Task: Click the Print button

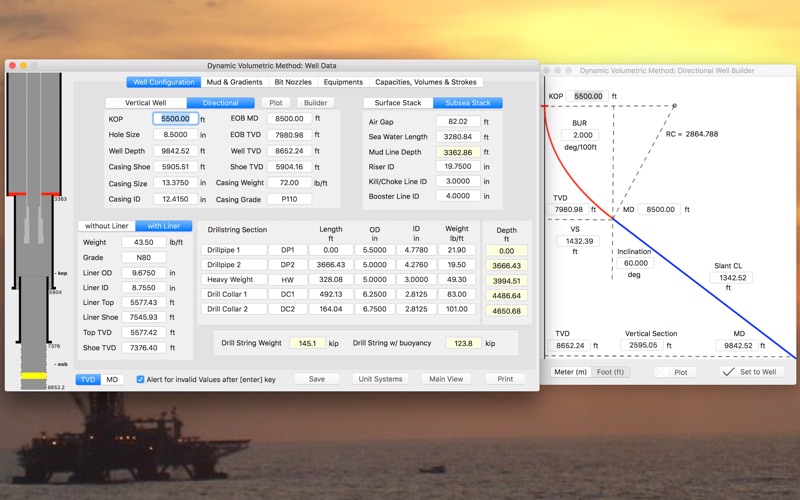Action: pyautogui.click(x=505, y=379)
